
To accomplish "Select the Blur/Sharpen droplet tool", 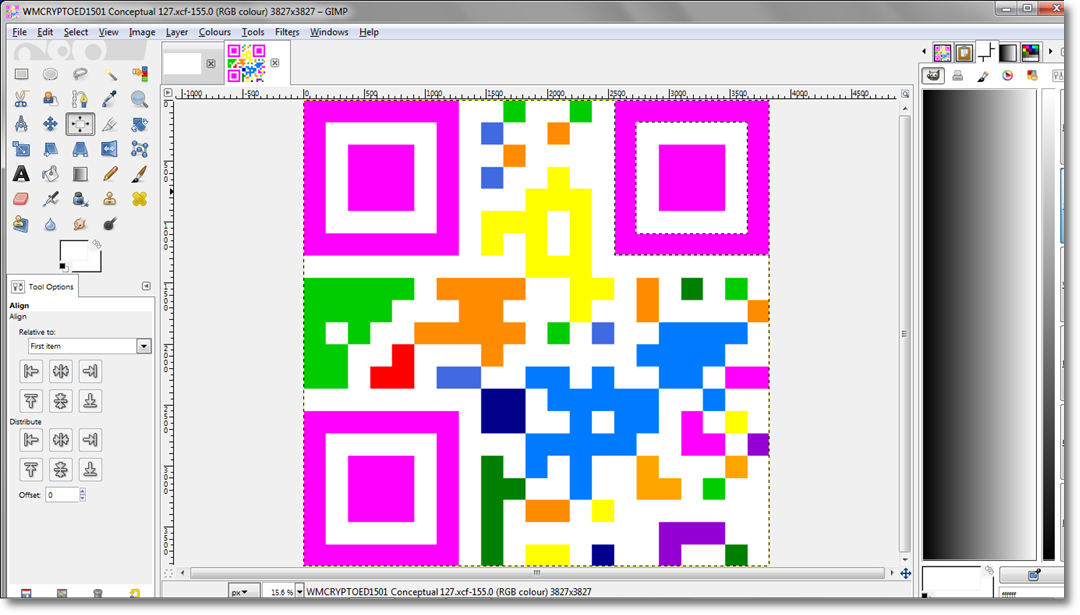I will tap(50, 224).
